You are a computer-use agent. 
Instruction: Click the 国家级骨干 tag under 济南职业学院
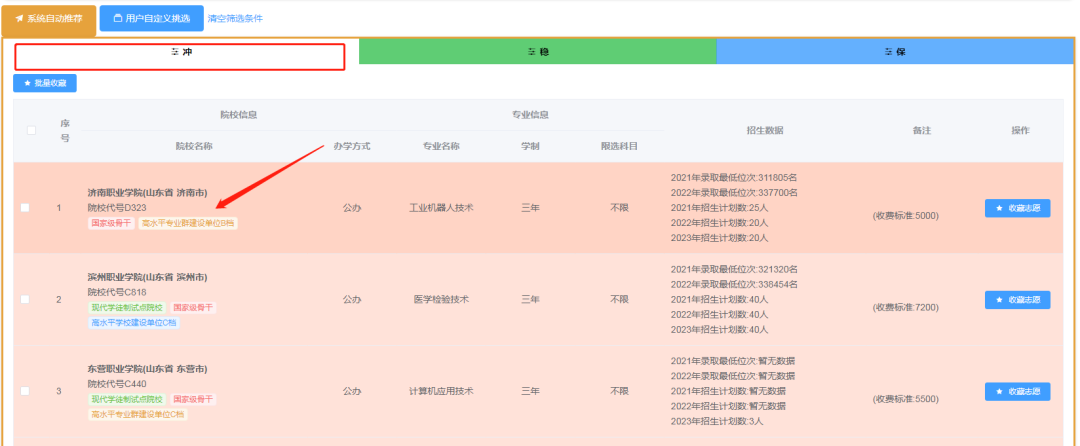point(110,223)
